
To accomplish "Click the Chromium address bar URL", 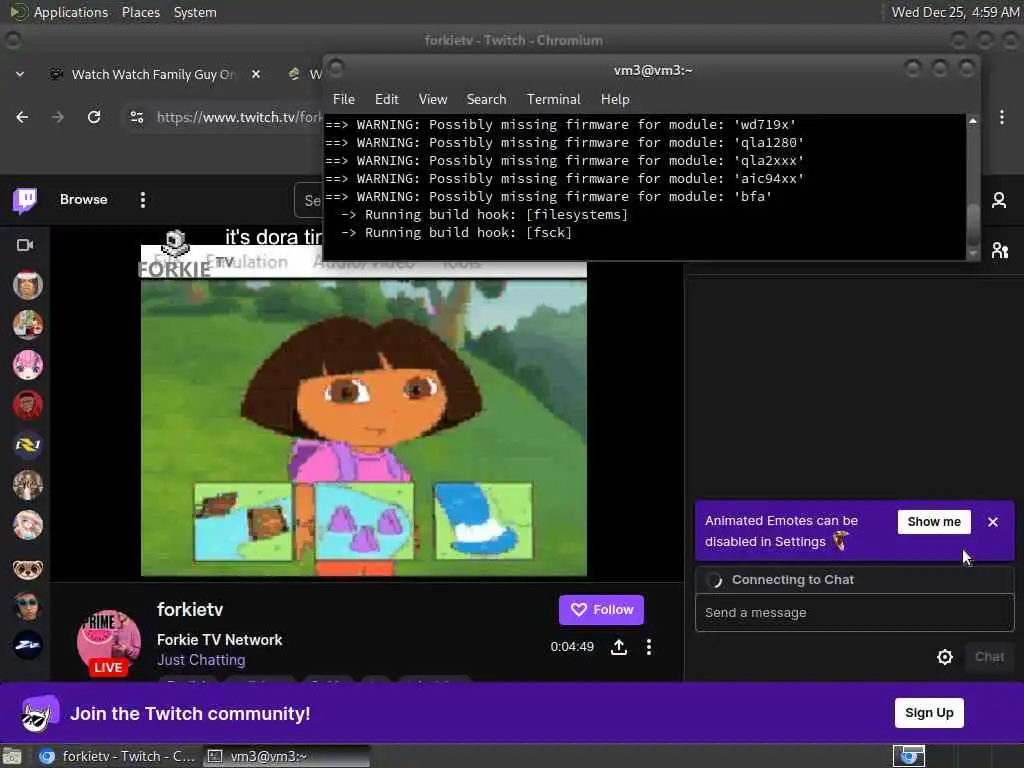I will [x=239, y=117].
